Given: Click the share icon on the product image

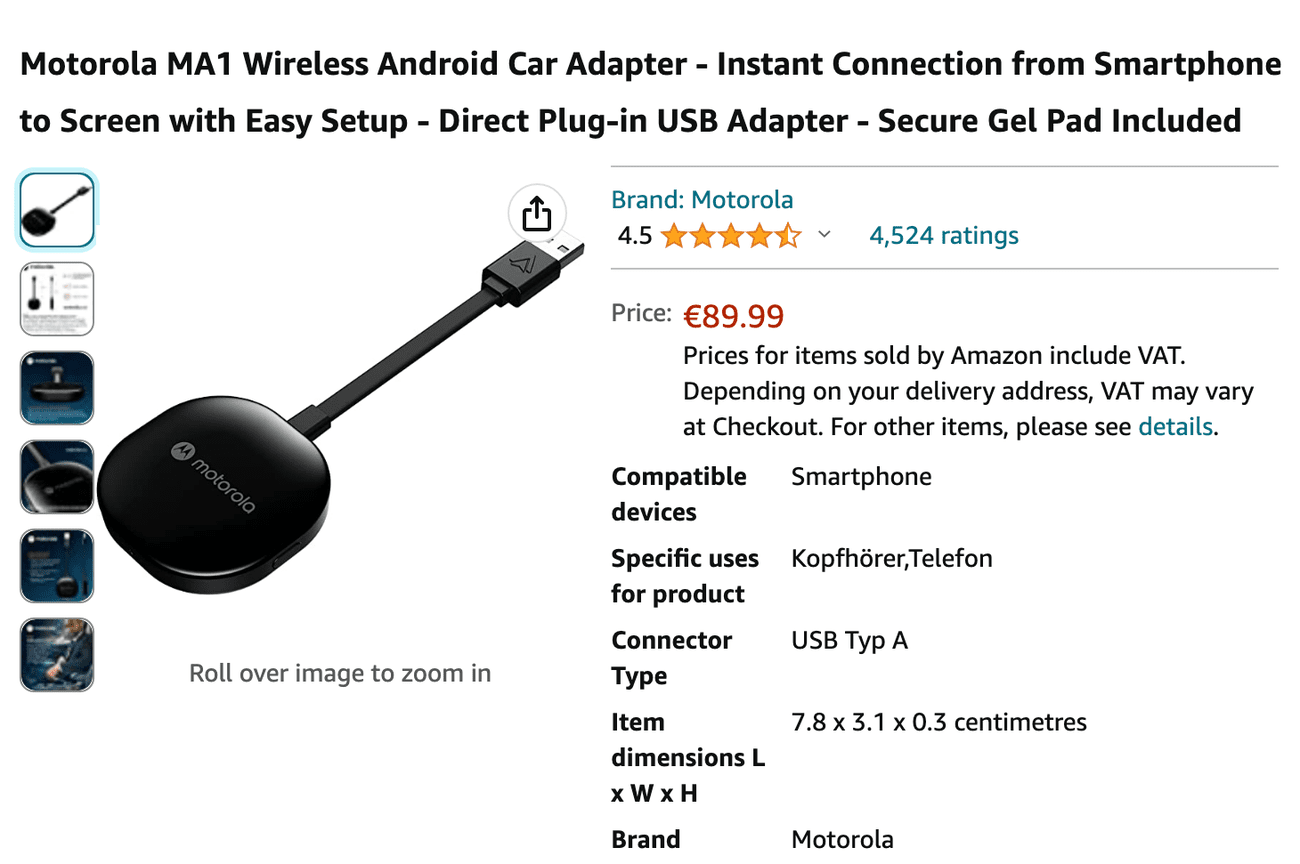Looking at the screenshot, I should point(537,213).
